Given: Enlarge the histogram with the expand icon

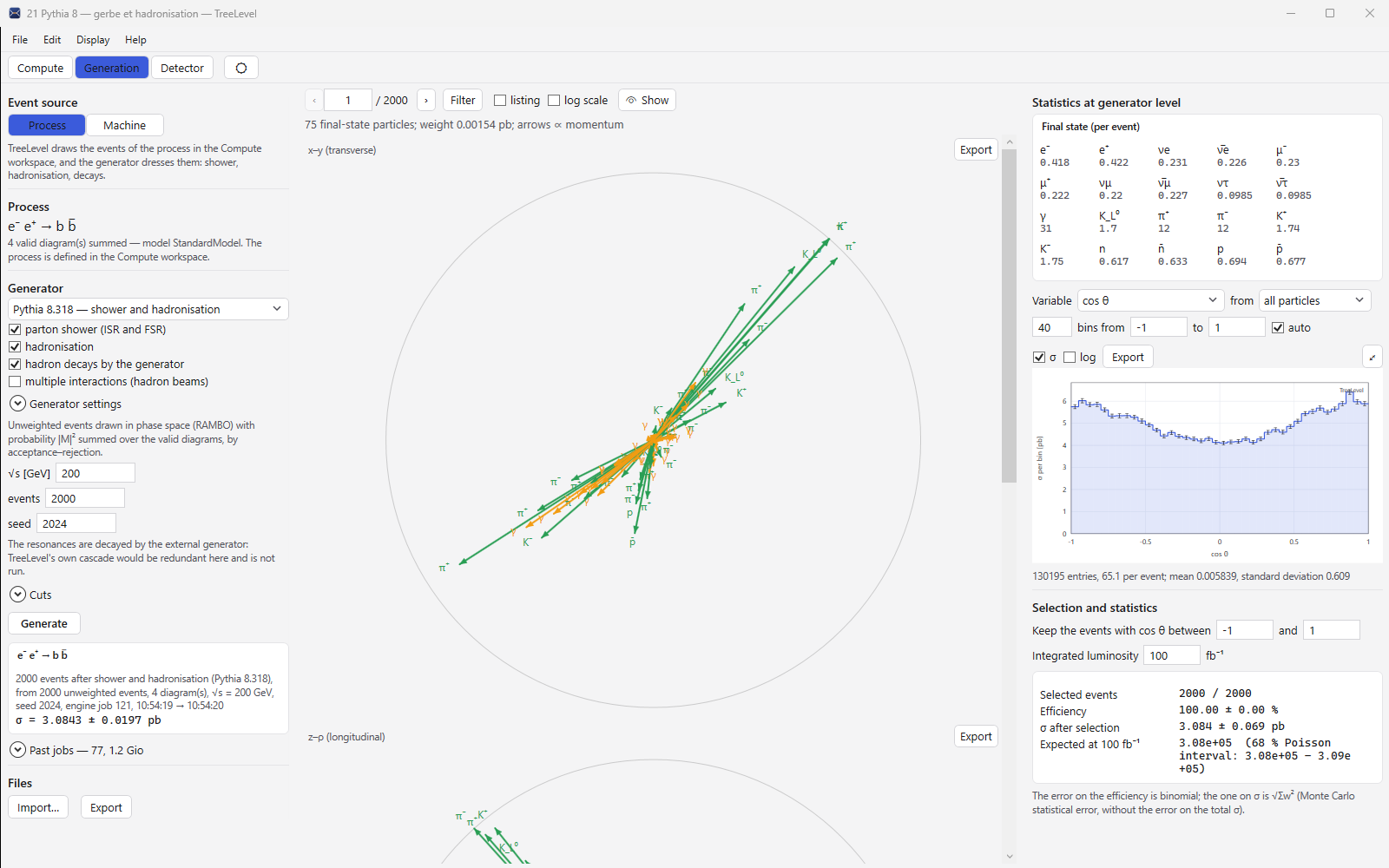Looking at the screenshot, I should click(1373, 357).
